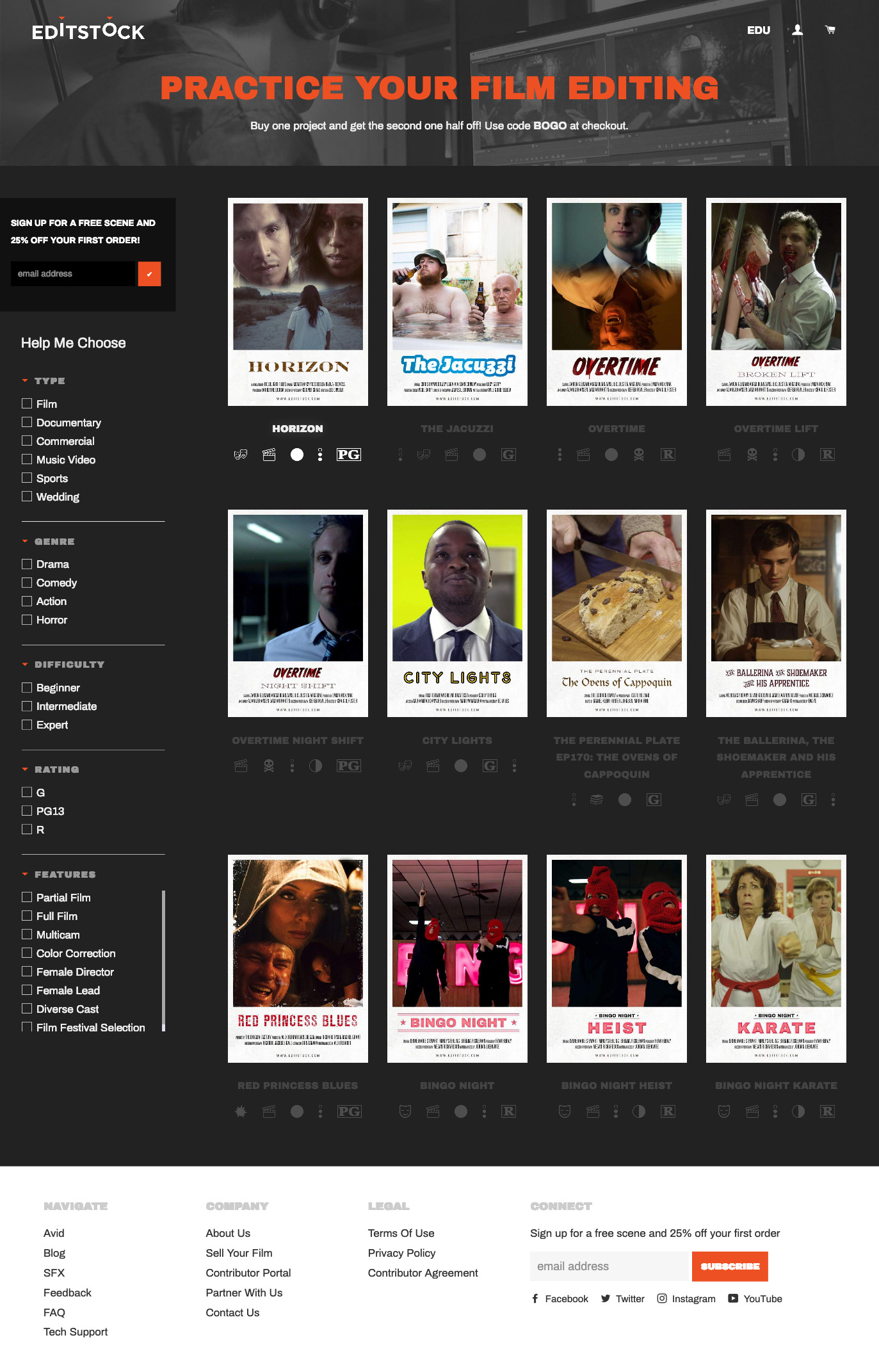Click The Jacuzzi's G rating icon

coord(508,455)
